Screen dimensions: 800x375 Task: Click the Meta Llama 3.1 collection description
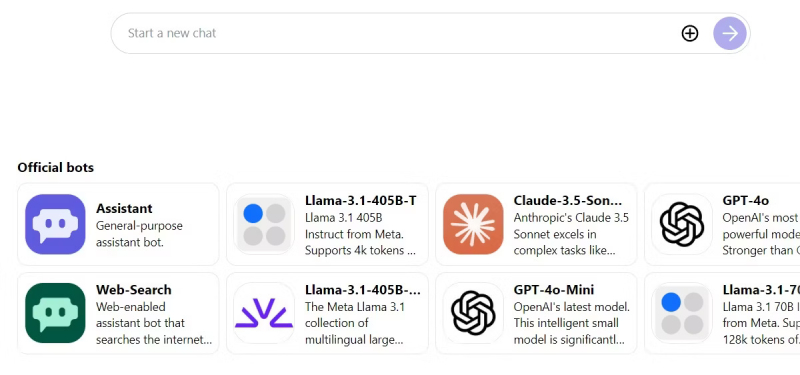[355, 323]
